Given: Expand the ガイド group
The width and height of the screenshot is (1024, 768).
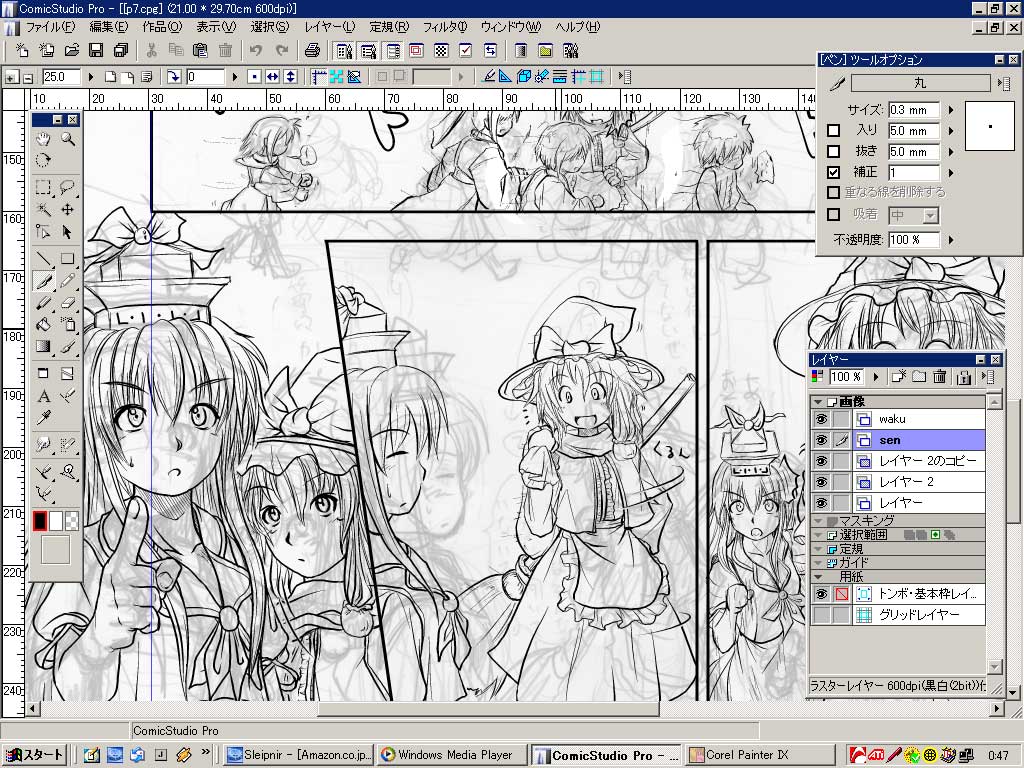Looking at the screenshot, I should (x=818, y=562).
